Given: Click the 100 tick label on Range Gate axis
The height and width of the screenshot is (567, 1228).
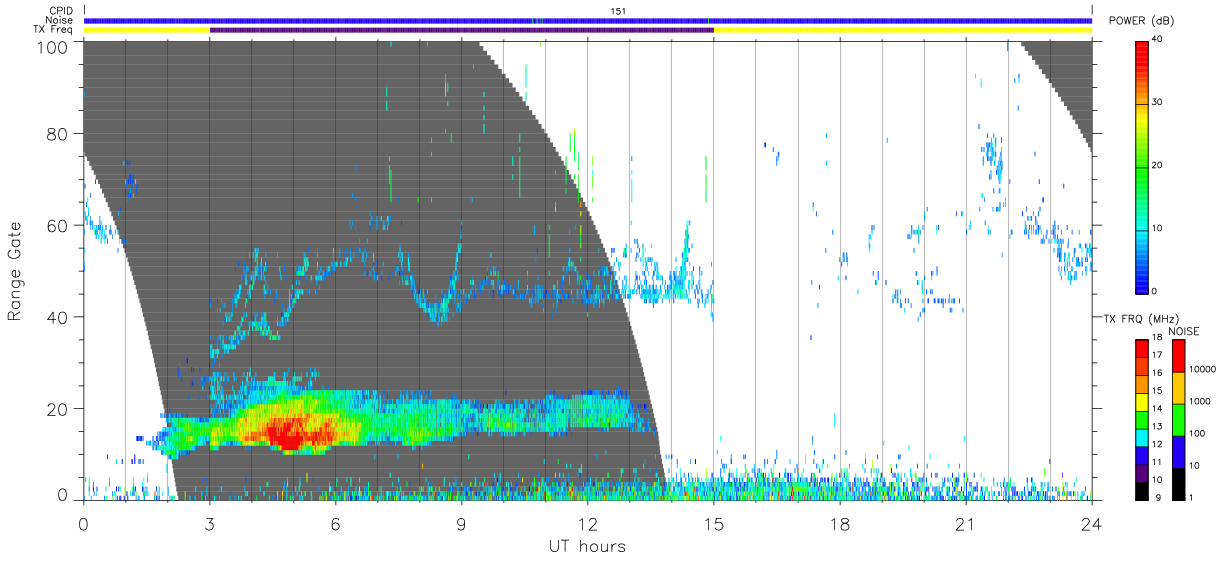Looking at the screenshot, I should (54, 45).
